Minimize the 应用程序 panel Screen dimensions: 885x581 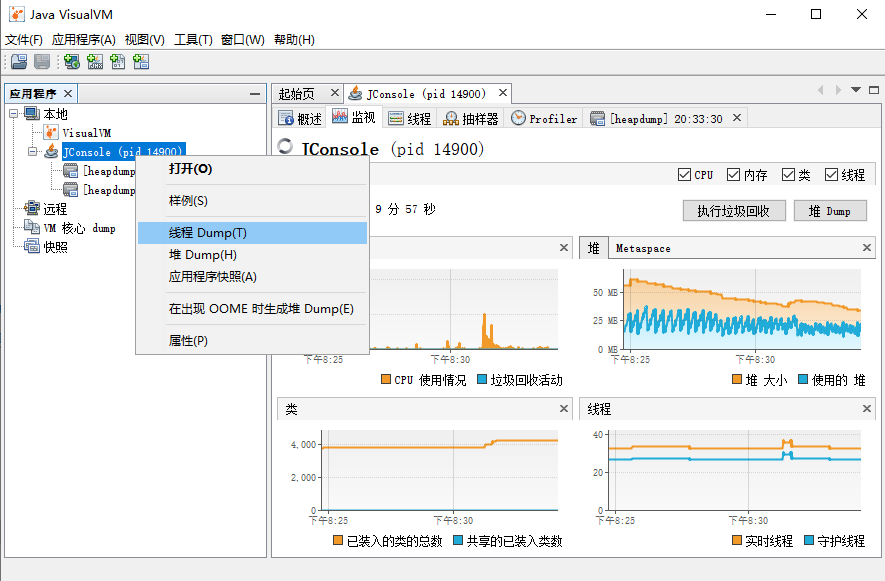255,94
